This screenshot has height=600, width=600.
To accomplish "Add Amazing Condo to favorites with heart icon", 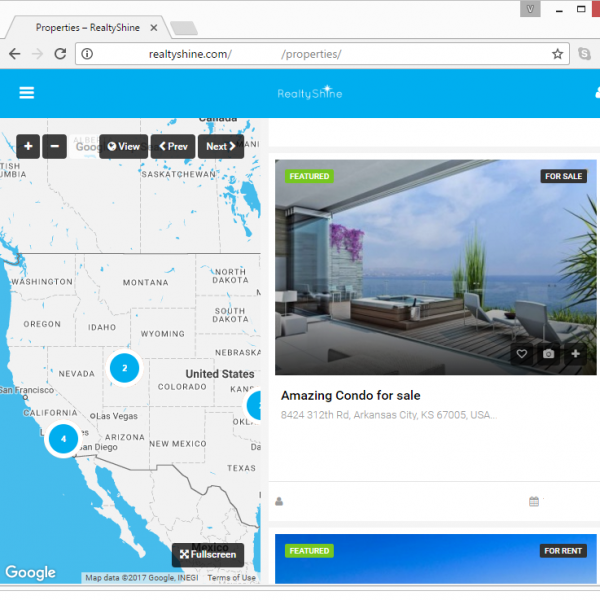I will pos(522,354).
